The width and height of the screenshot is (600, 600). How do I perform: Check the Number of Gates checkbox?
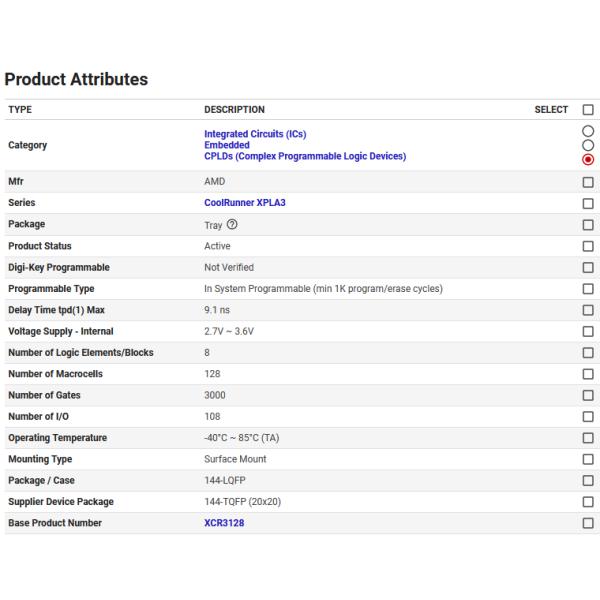(588, 395)
